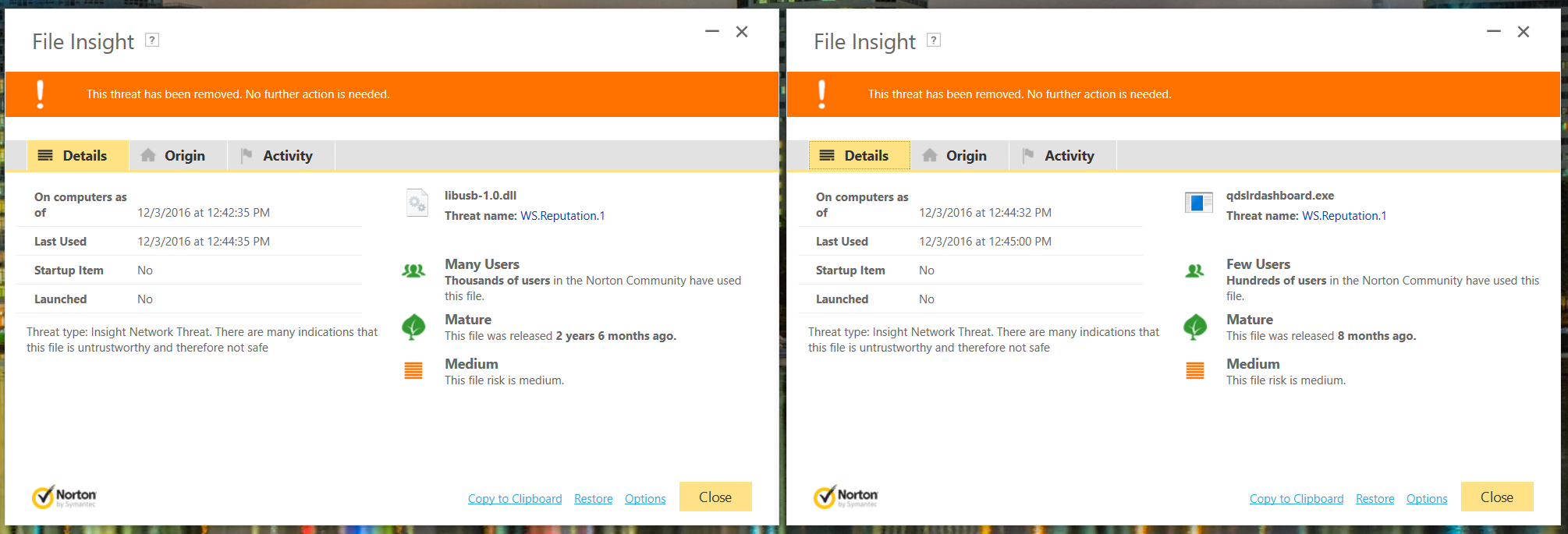Click the libusb-1.0.dll file icon

coord(417,203)
